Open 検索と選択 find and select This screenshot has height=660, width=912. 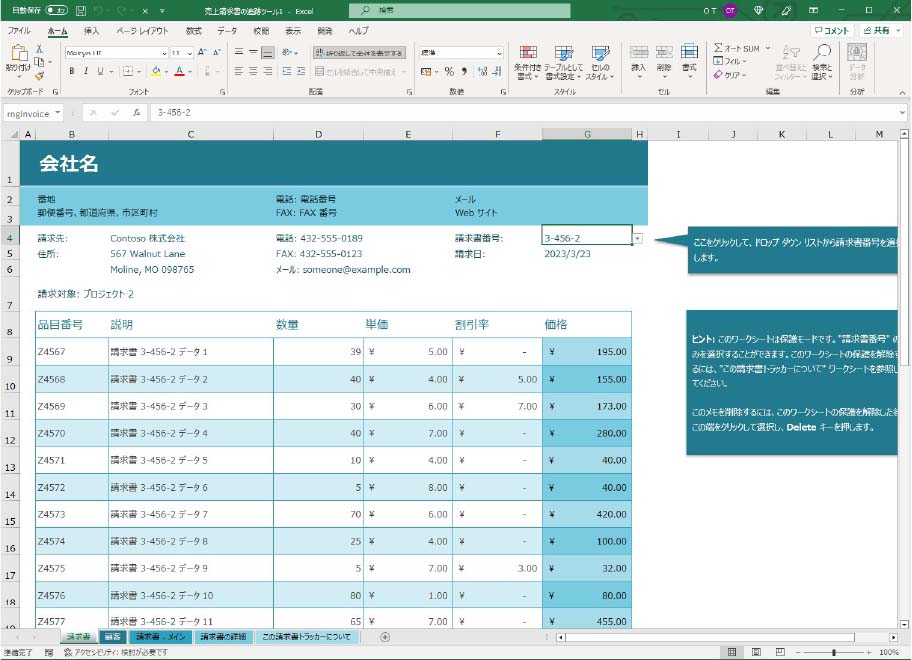pyautogui.click(x=822, y=60)
